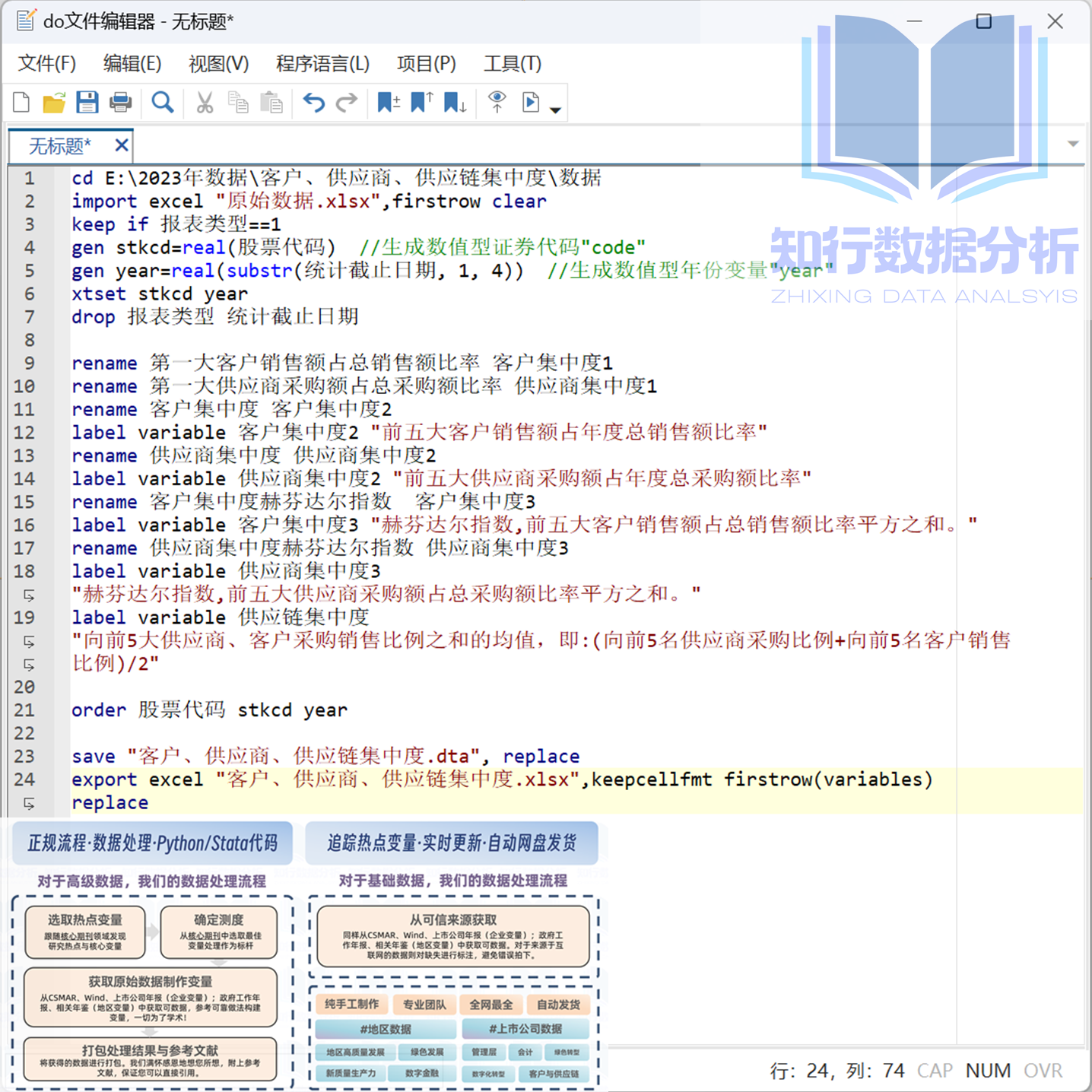The width and height of the screenshot is (1092, 1092).
Task: Open the document list dropdown on tab bar
Action: [1073, 143]
